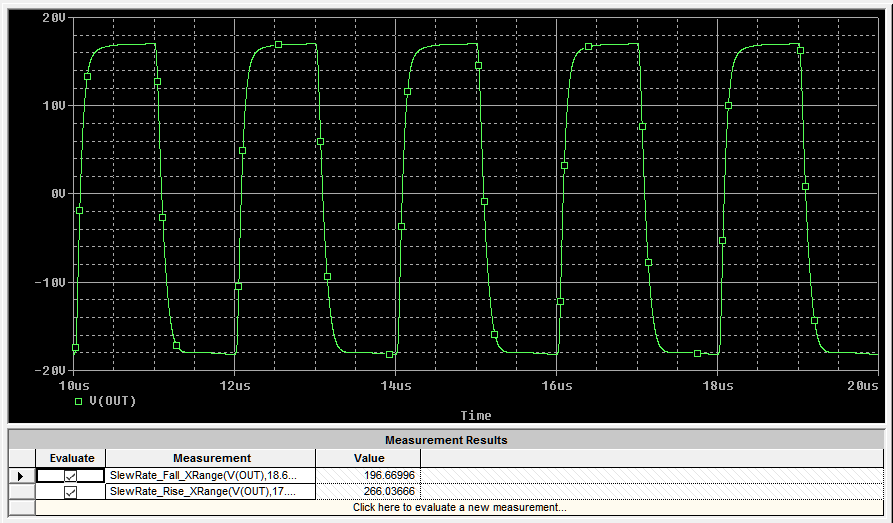Screen dimensions: 893x523
Task: Toggle Evaluate checkbox for SlewRate_Rise measurement
Action: point(71,492)
